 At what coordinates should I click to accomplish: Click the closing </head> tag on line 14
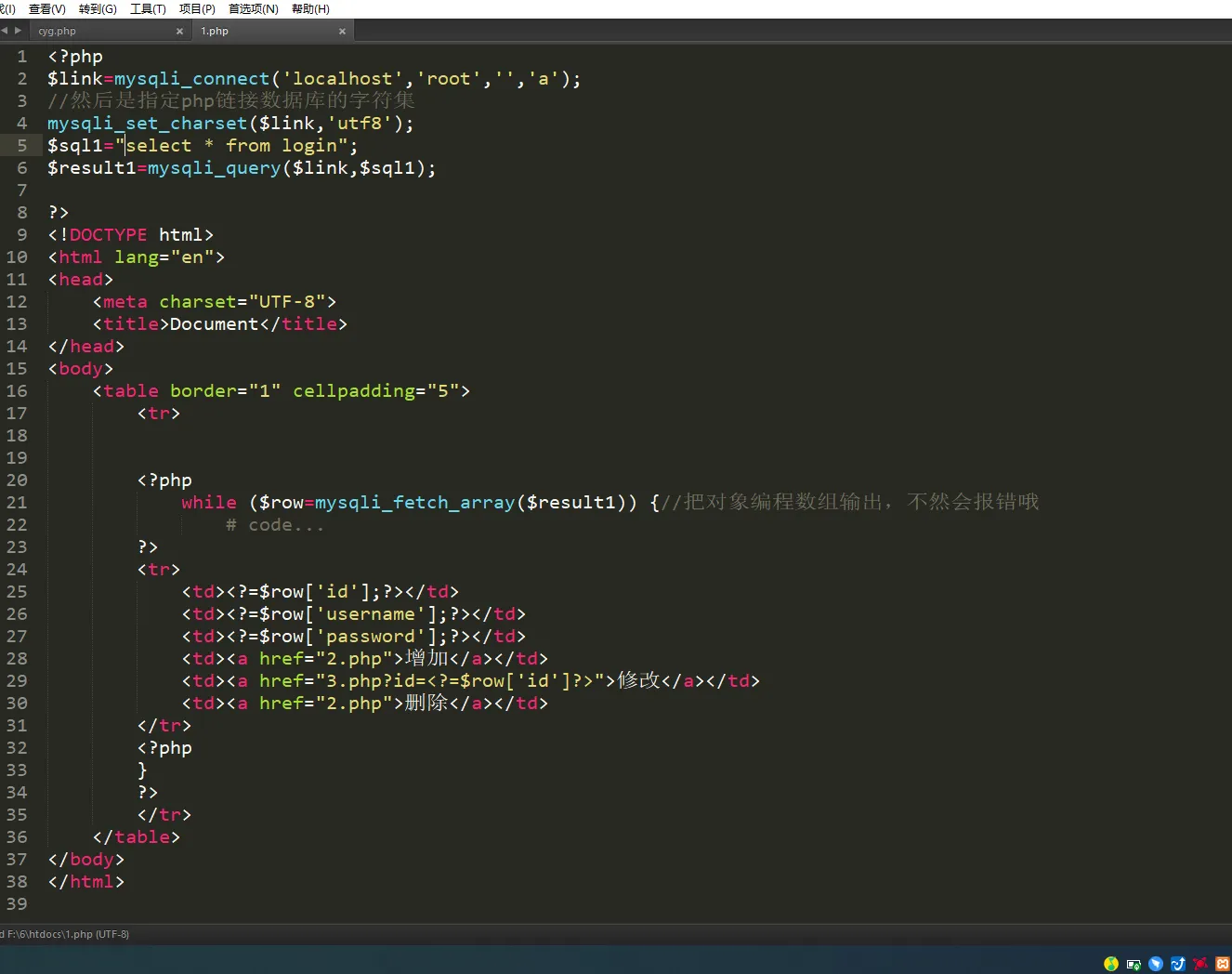click(86, 347)
